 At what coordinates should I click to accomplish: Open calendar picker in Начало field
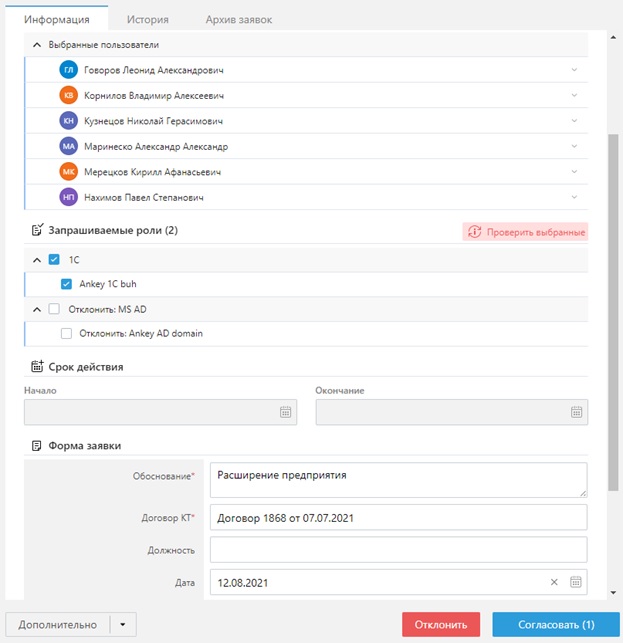[285, 412]
